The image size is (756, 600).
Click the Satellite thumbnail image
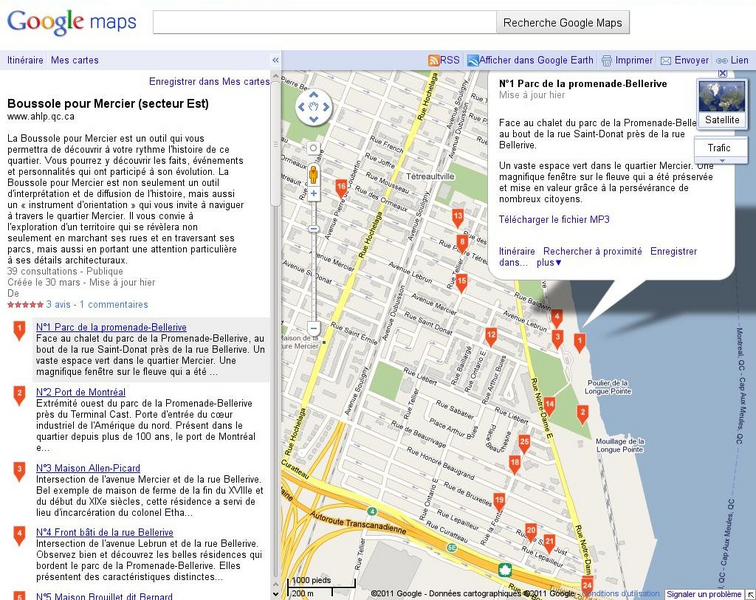pyautogui.click(x=722, y=97)
